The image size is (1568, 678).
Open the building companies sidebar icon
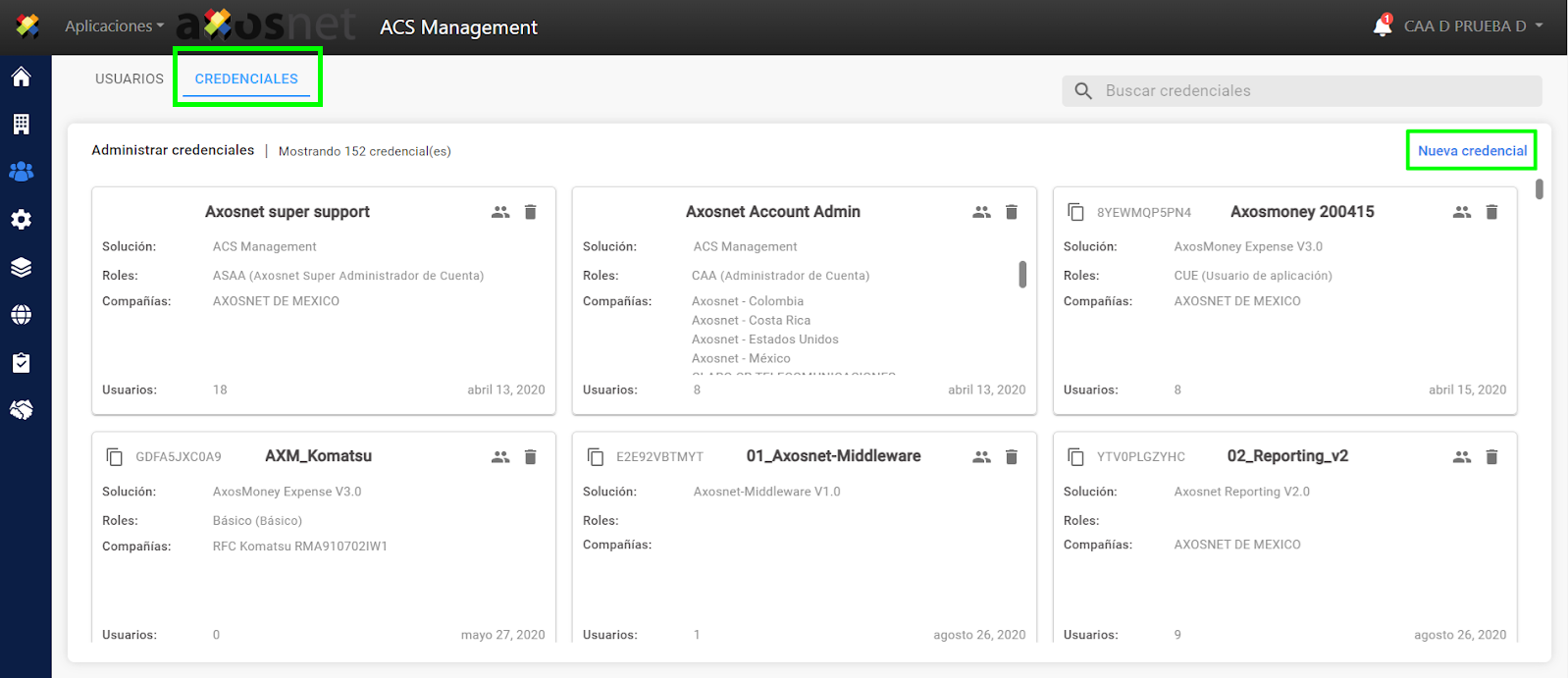click(21, 124)
